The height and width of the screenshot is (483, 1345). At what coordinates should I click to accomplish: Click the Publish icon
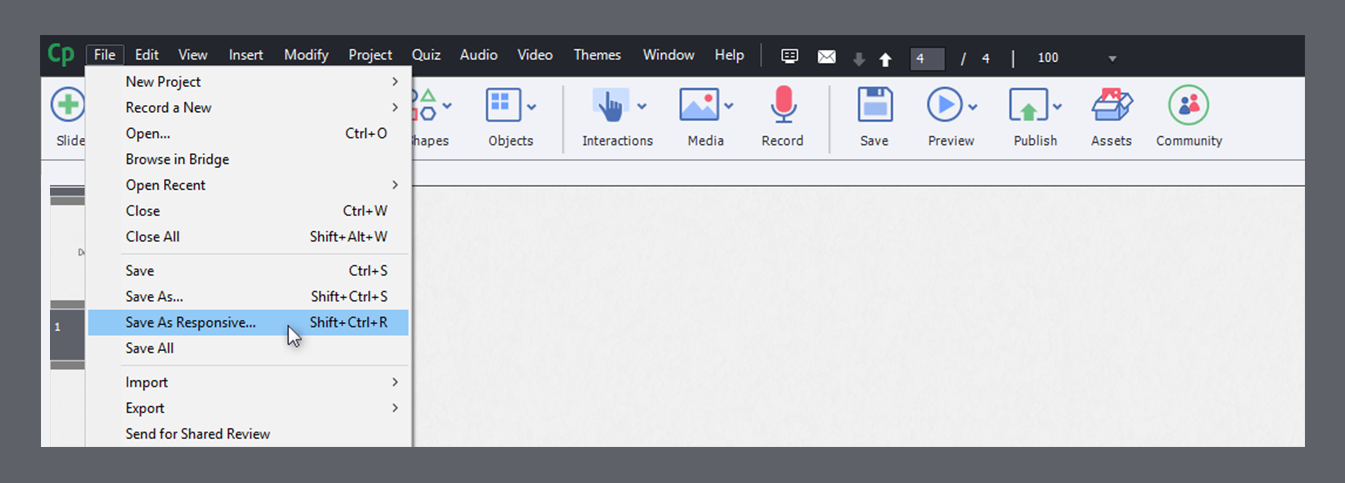(x=1027, y=105)
